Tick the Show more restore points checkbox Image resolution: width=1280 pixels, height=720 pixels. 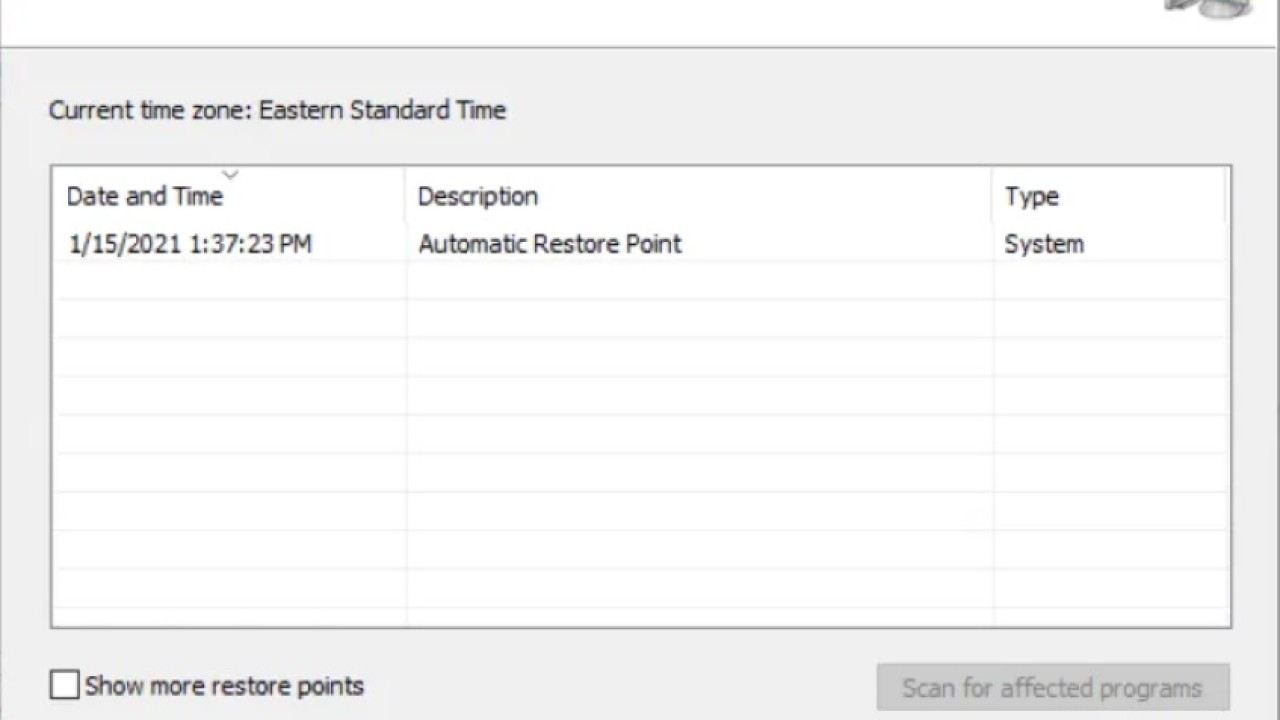(x=64, y=685)
